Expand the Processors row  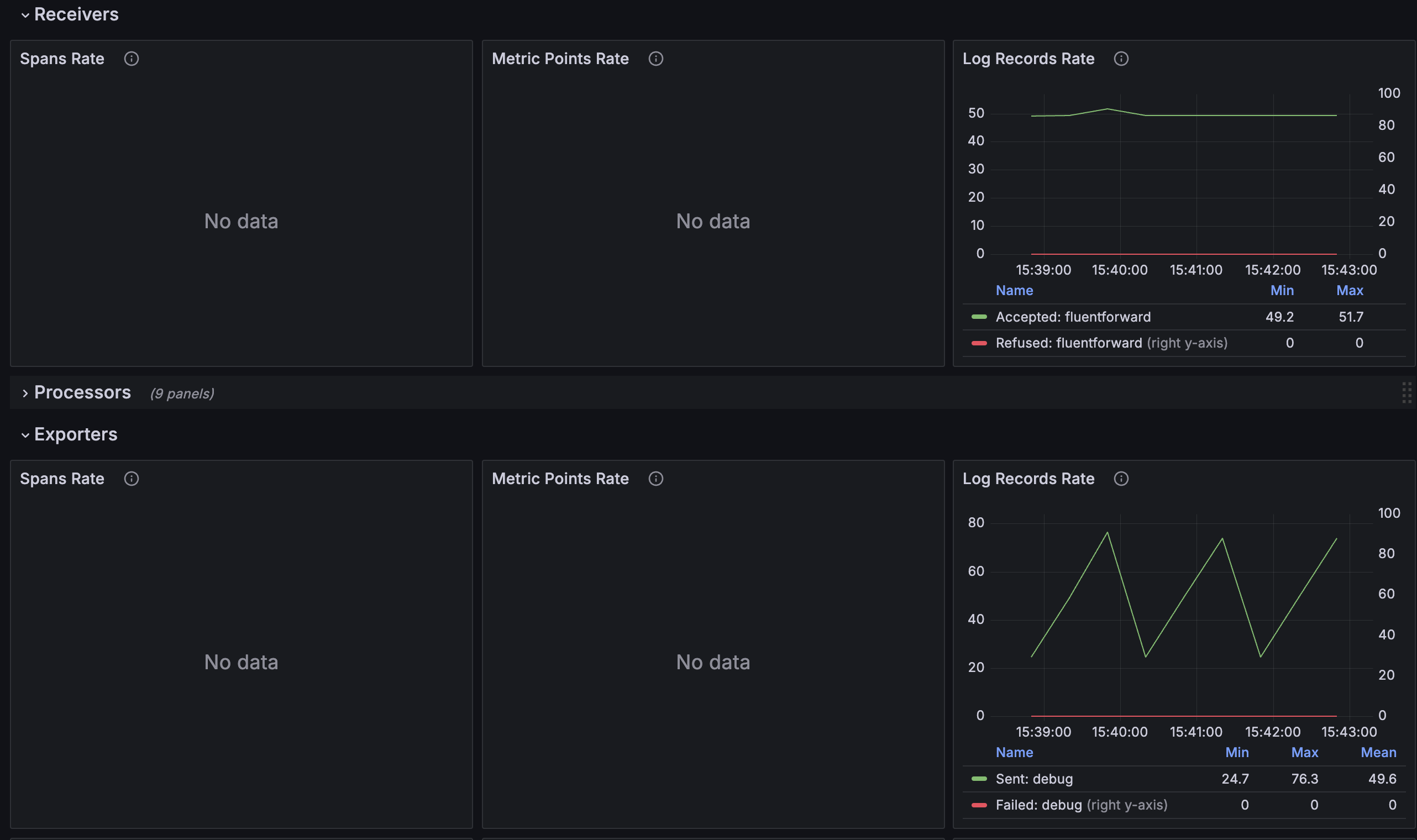(x=25, y=393)
